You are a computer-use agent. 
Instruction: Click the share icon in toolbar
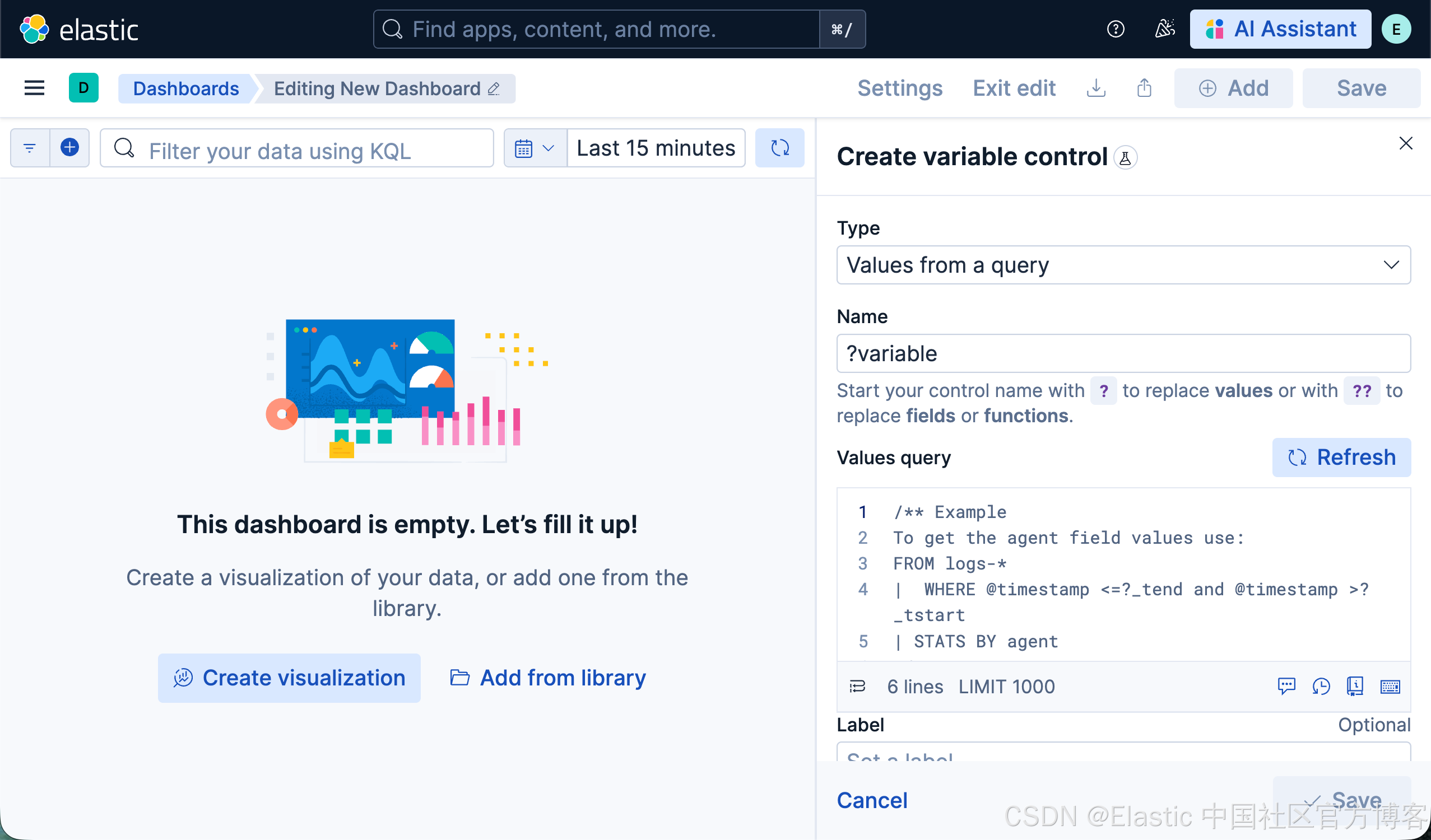click(1144, 88)
